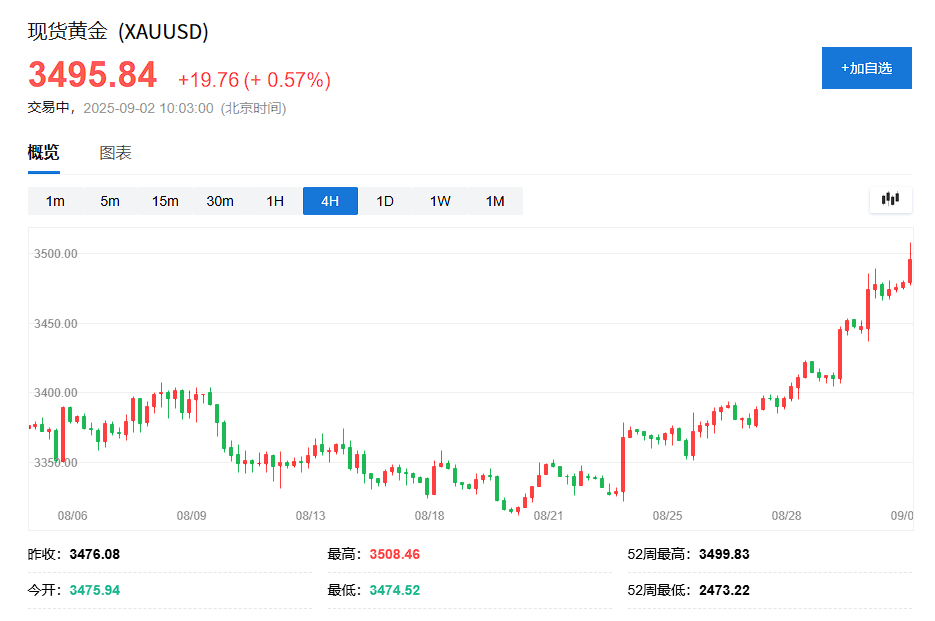Select the active 4H timeframe

330,201
